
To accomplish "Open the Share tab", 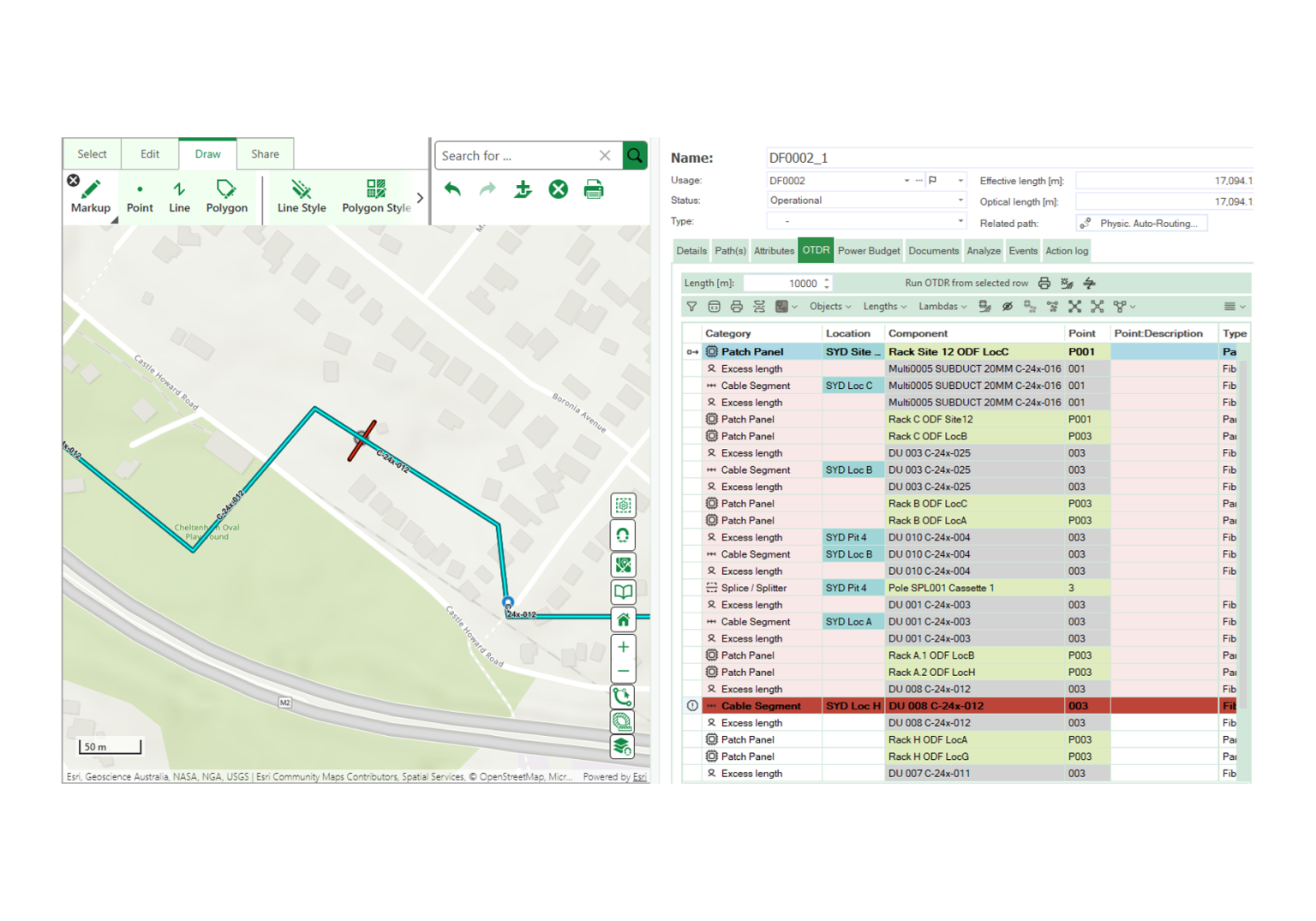I will 265,154.
